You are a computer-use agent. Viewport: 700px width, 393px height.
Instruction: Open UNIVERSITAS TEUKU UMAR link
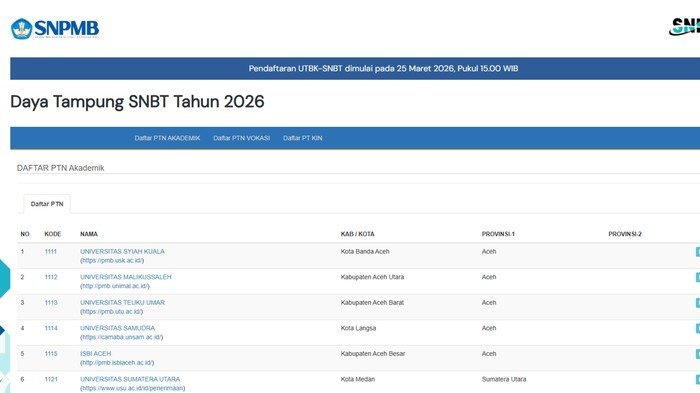[x=122, y=302]
